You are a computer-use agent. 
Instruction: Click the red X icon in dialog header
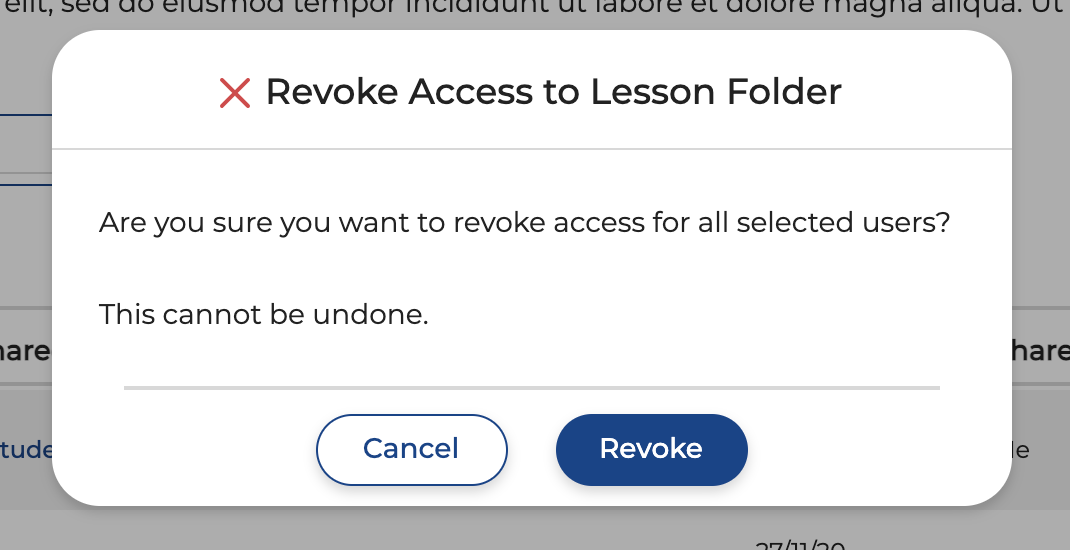coord(234,94)
